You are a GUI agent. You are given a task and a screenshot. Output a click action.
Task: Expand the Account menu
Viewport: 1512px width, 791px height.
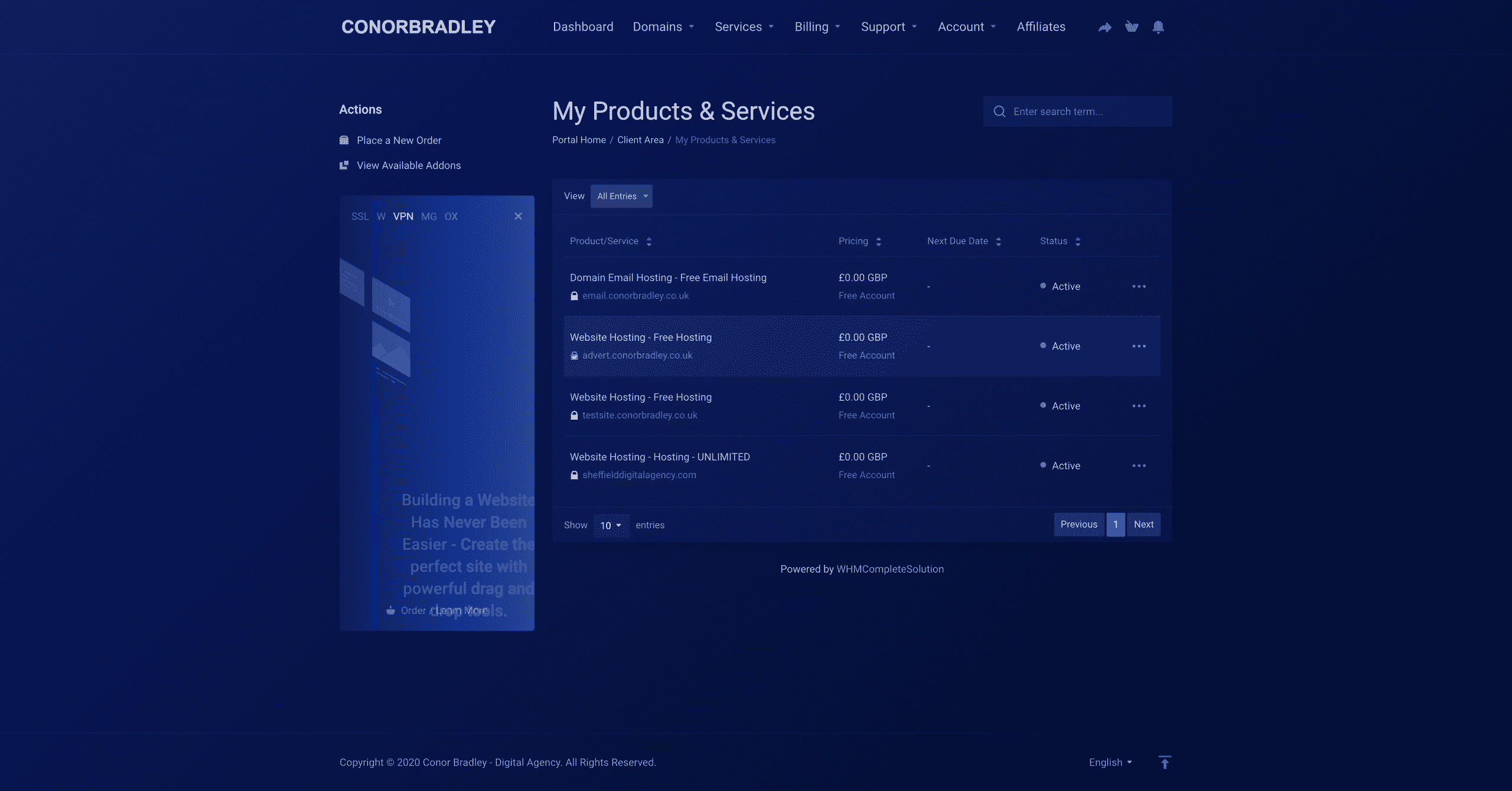pyautogui.click(x=967, y=27)
